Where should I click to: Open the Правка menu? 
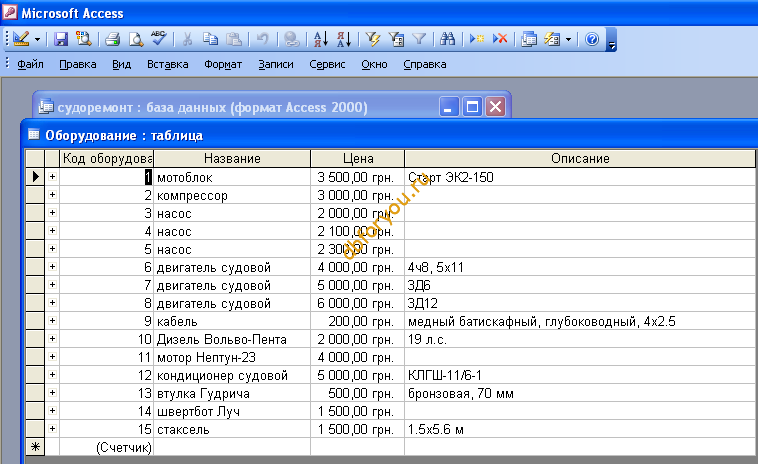[x=78, y=64]
